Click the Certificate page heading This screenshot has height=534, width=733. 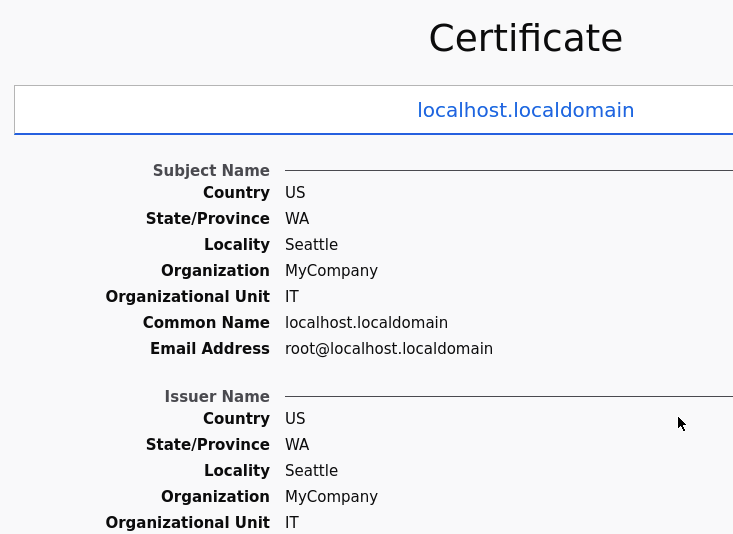click(525, 38)
